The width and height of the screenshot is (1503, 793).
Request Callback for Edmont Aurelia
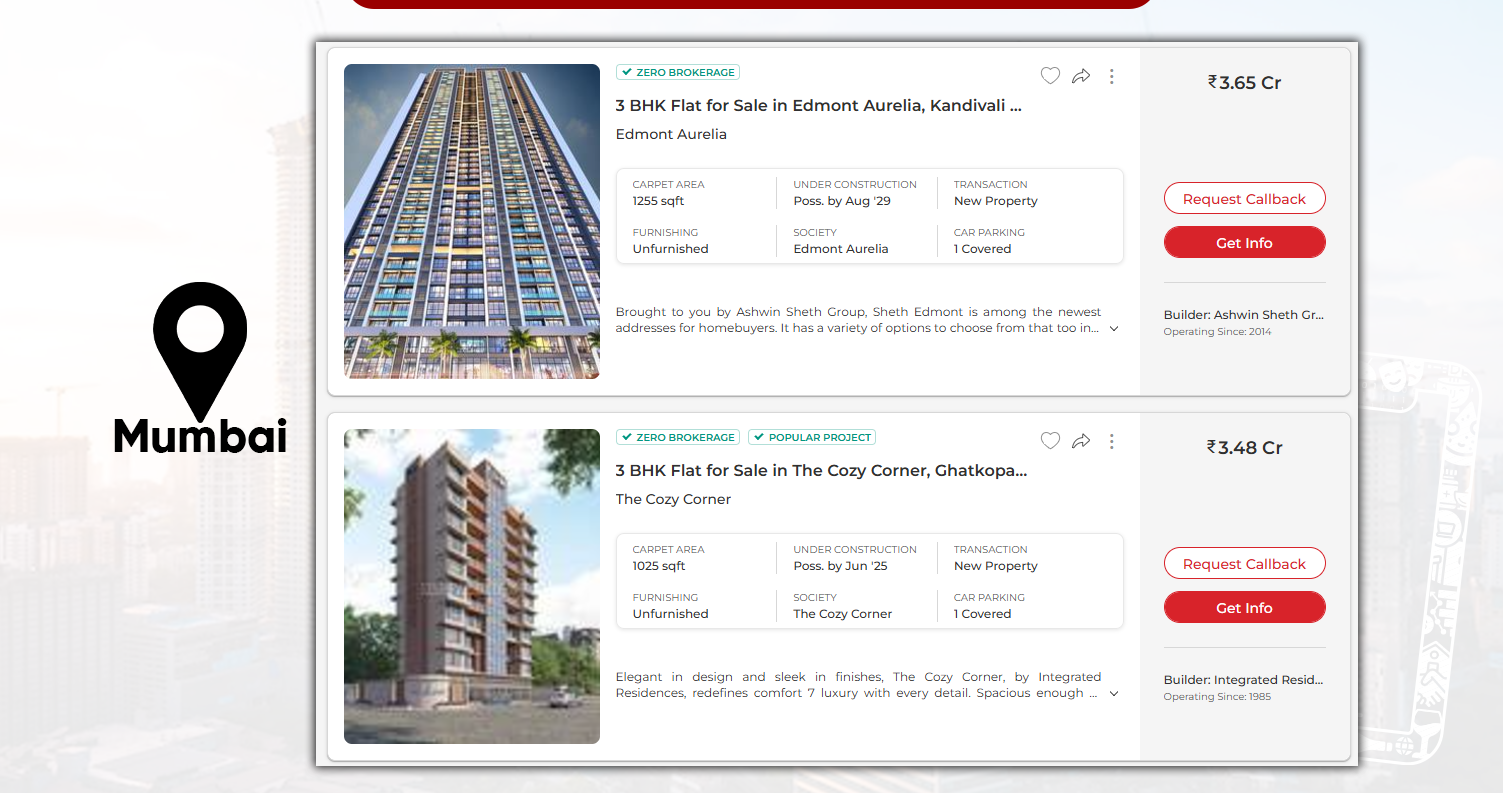[1244, 198]
